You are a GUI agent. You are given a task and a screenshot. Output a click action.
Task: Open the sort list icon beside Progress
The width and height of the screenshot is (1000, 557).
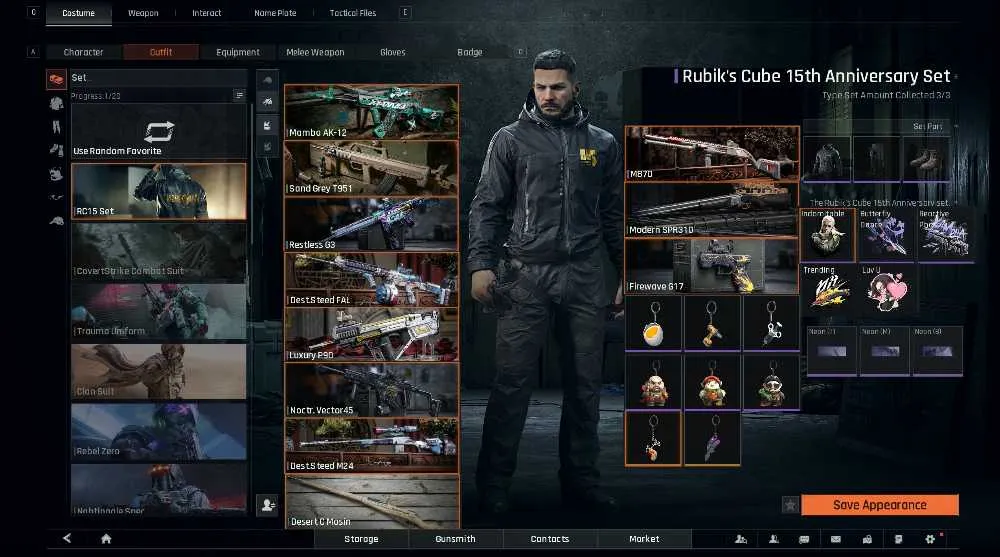click(239, 95)
